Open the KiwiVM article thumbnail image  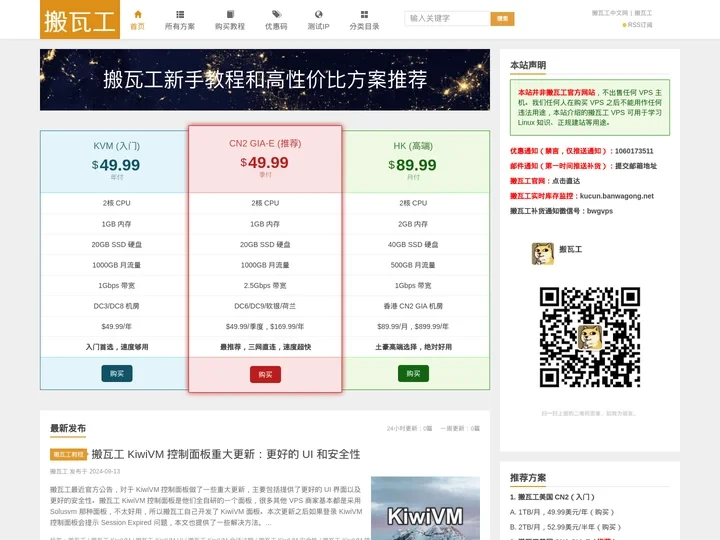[425, 508]
